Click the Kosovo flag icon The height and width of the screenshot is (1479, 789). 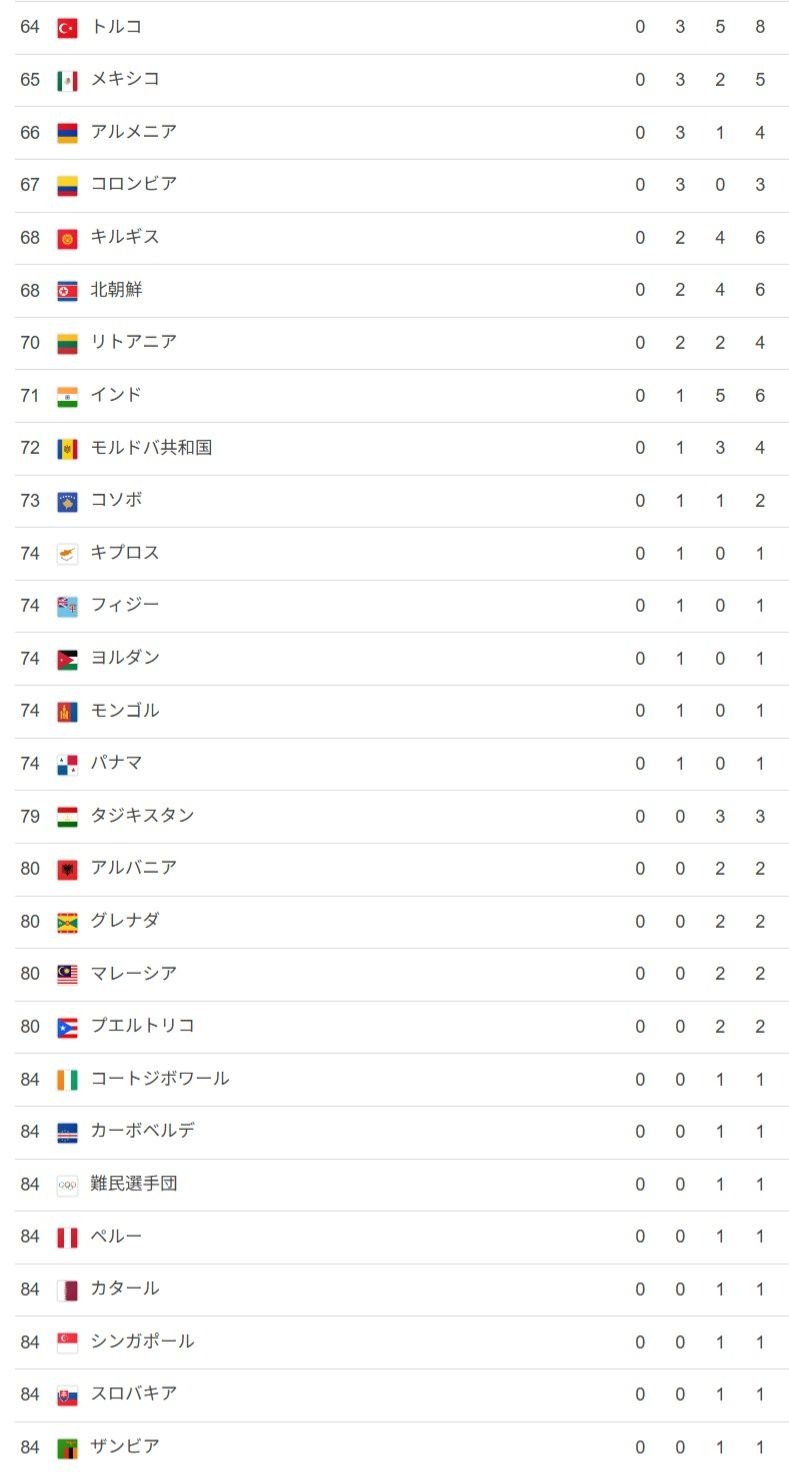pyautogui.click(x=67, y=502)
